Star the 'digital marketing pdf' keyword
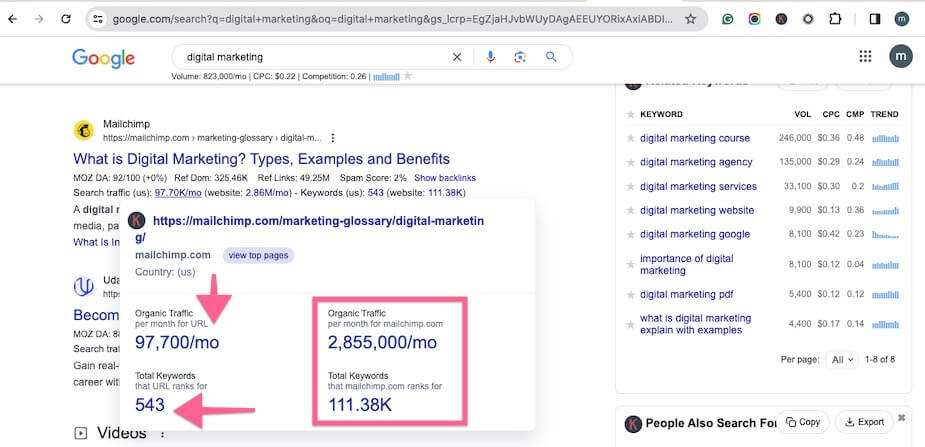Image resolution: width=925 pixels, height=447 pixels. coord(631,294)
